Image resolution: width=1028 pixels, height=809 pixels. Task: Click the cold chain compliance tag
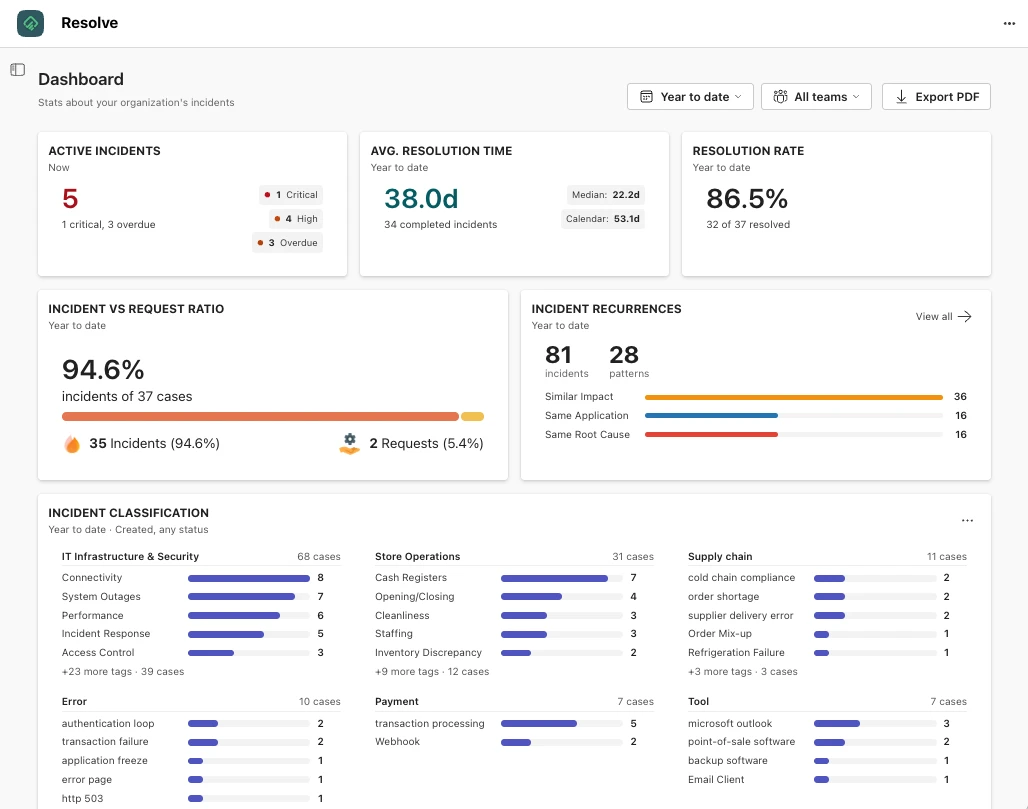point(741,578)
